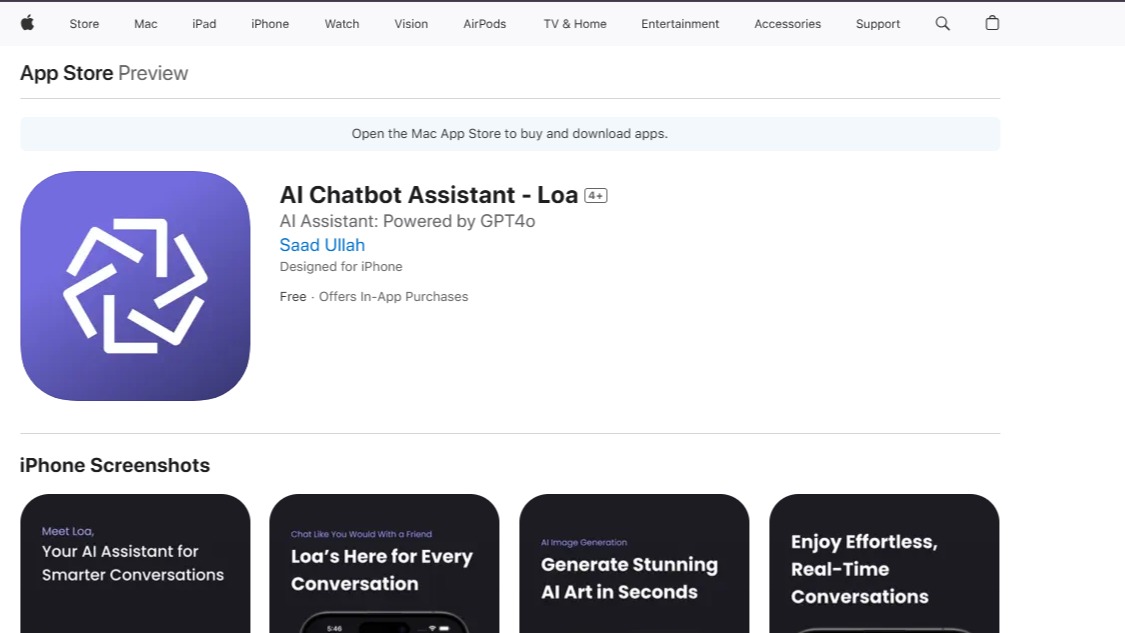The height and width of the screenshot is (633, 1125).
Task: Open the Mac menu
Action: click(x=146, y=24)
